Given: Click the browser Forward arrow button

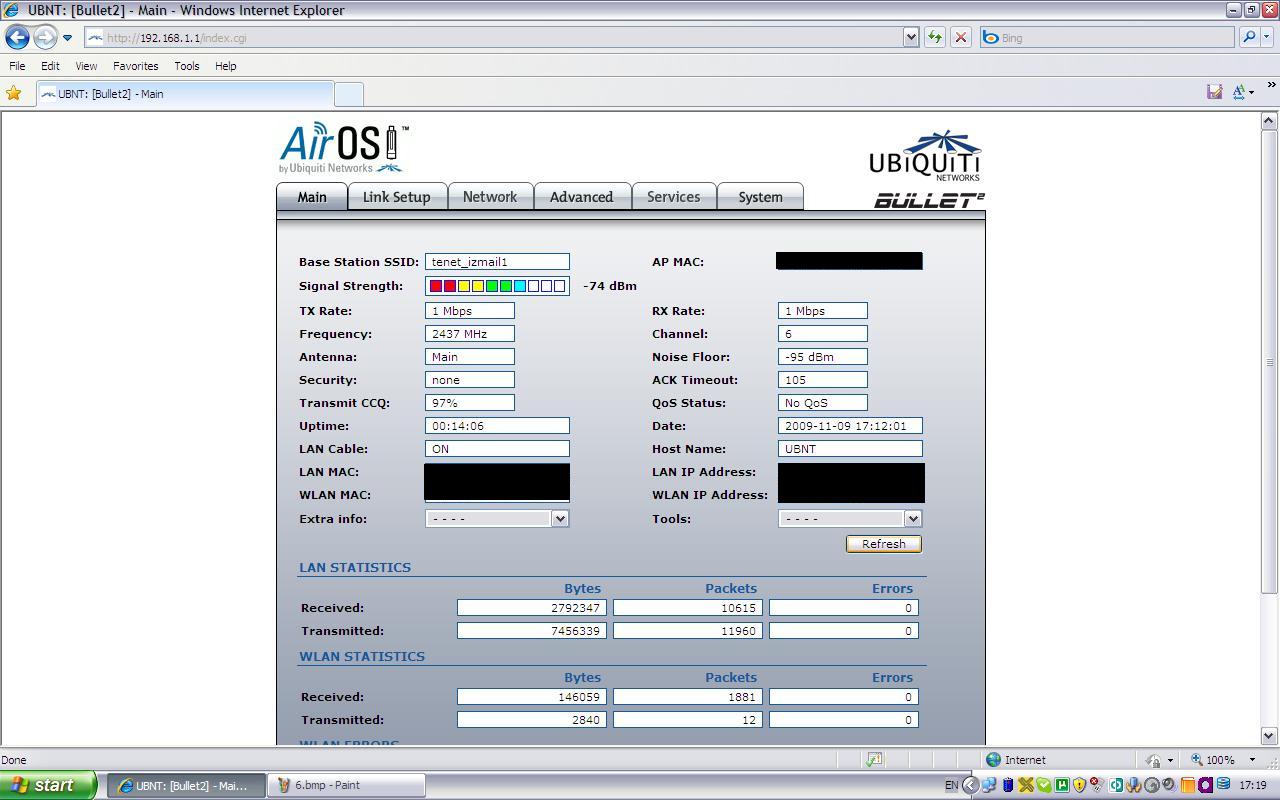Looking at the screenshot, I should point(45,38).
